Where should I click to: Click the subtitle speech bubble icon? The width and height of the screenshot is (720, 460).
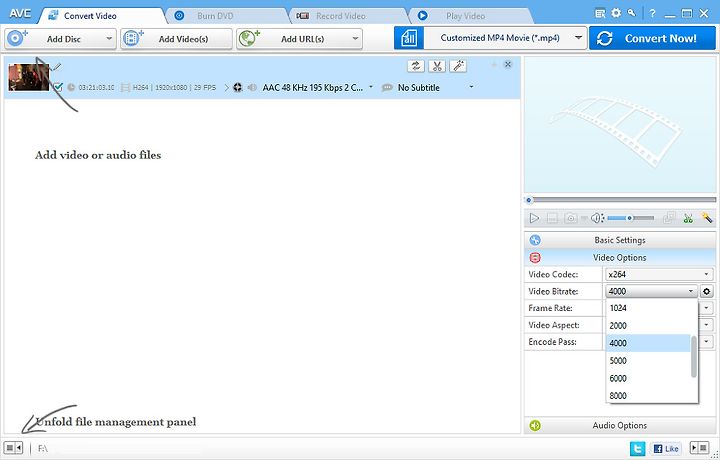pos(387,87)
